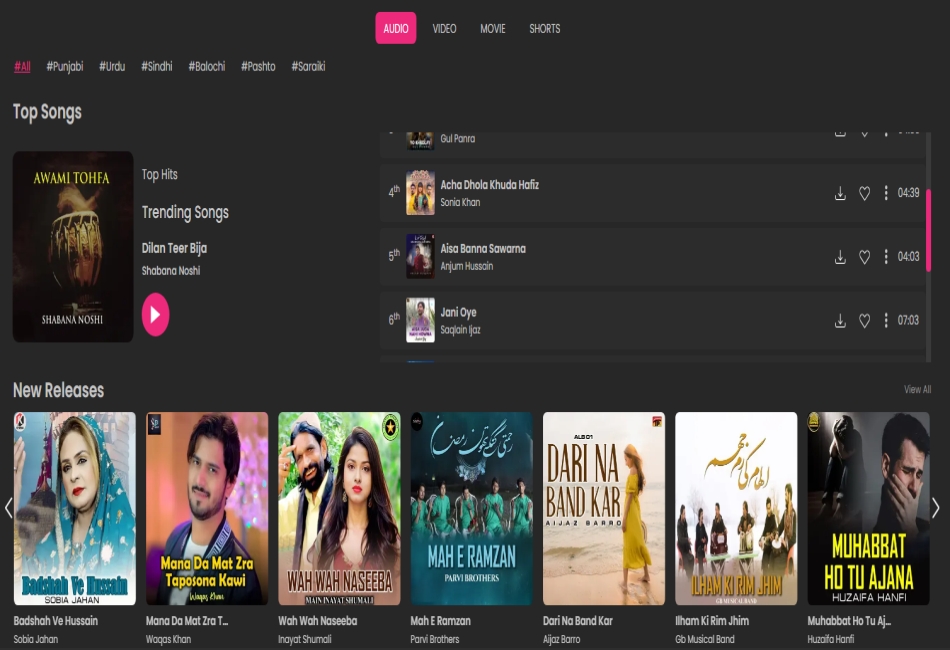This screenshot has height=650, width=950.
Task: Open the options menu for Acha Dhola Khuda Hafiz
Action: (x=886, y=193)
